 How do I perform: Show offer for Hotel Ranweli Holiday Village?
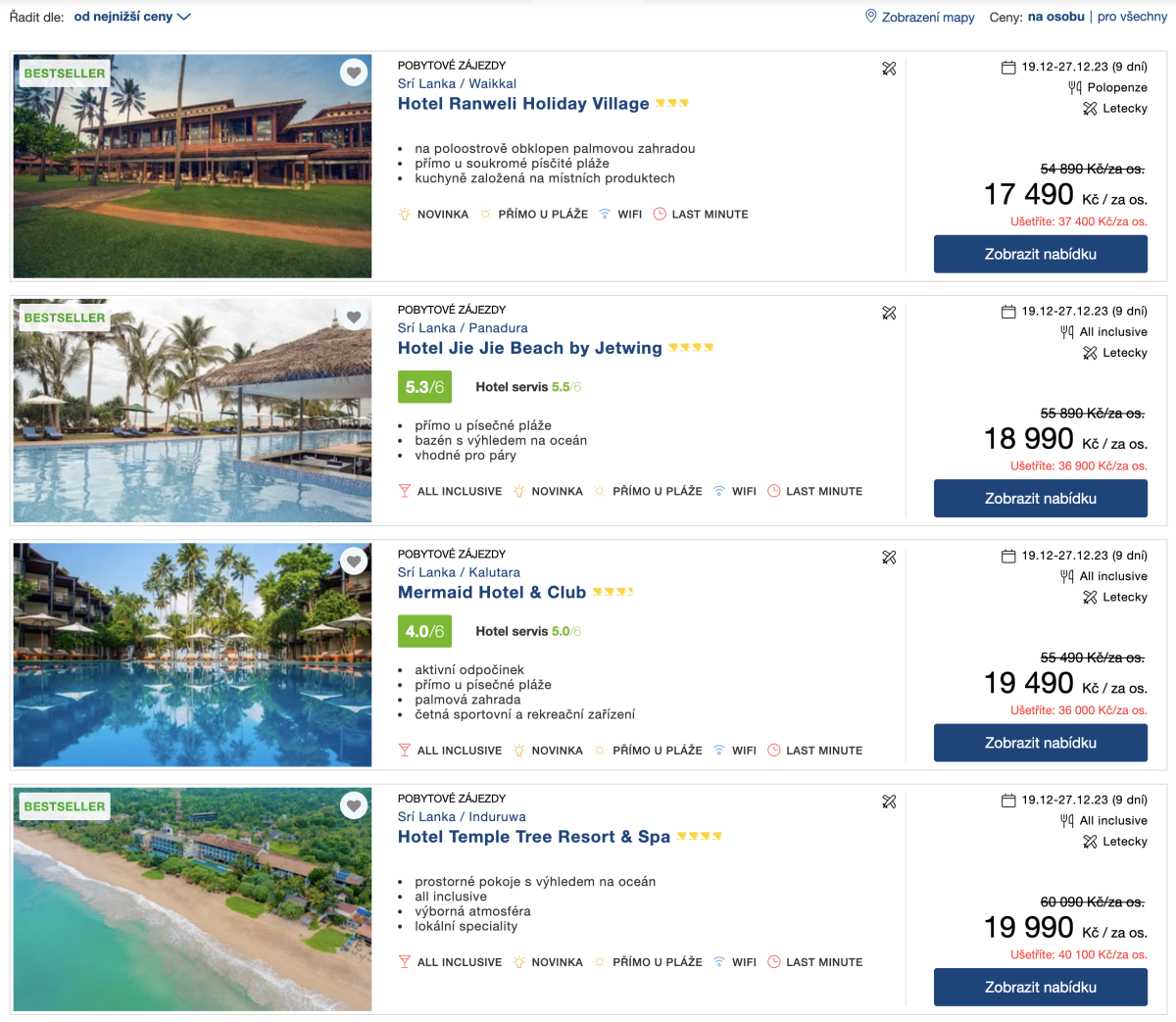coord(1040,254)
